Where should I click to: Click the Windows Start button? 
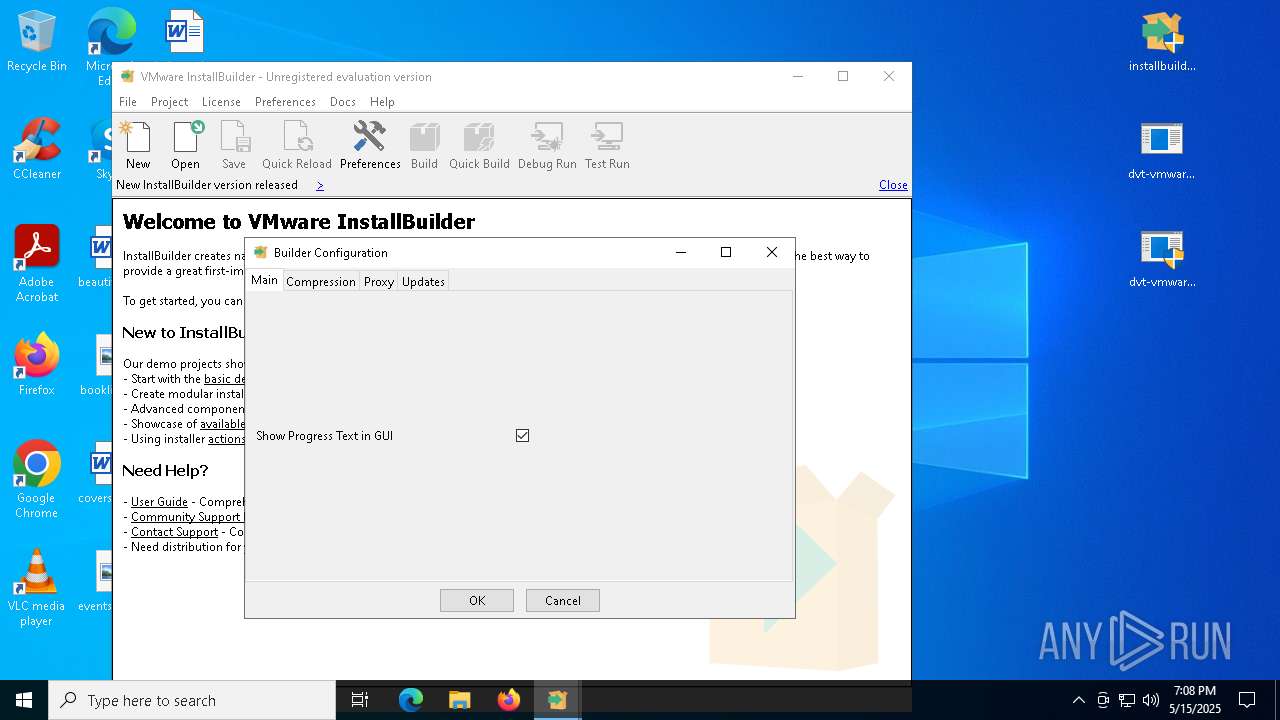click(24, 700)
